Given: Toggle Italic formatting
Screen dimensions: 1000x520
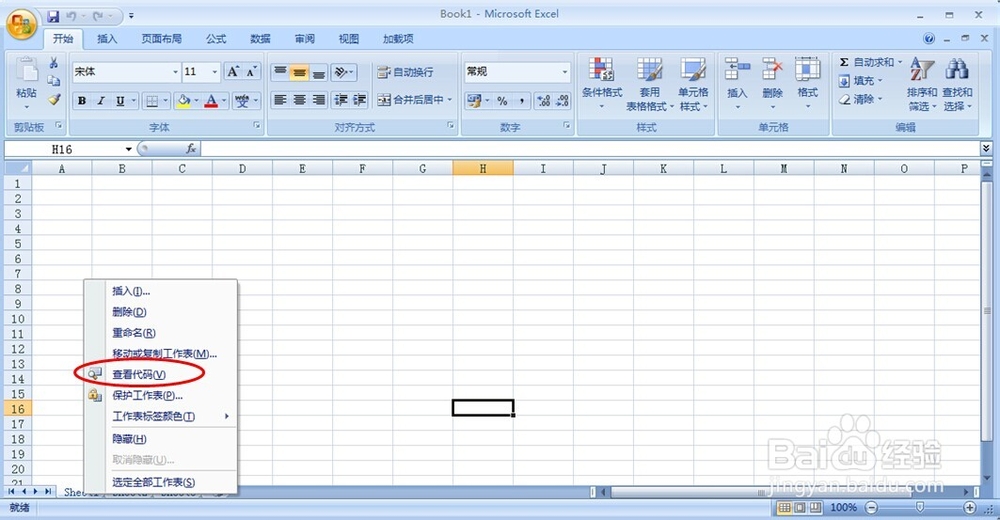Looking at the screenshot, I should point(101,101).
